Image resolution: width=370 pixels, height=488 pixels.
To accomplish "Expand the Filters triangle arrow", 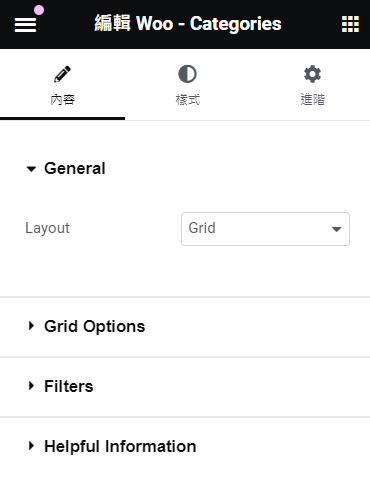I will tap(31, 386).
